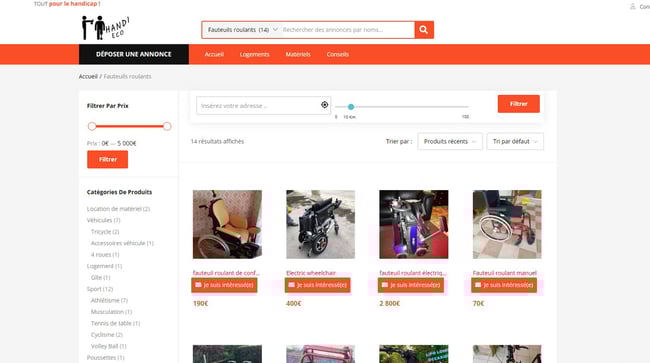This screenshot has width=650, height=363.
Task: Click the fauteuil roulant électriq... title
Action: click(x=412, y=273)
